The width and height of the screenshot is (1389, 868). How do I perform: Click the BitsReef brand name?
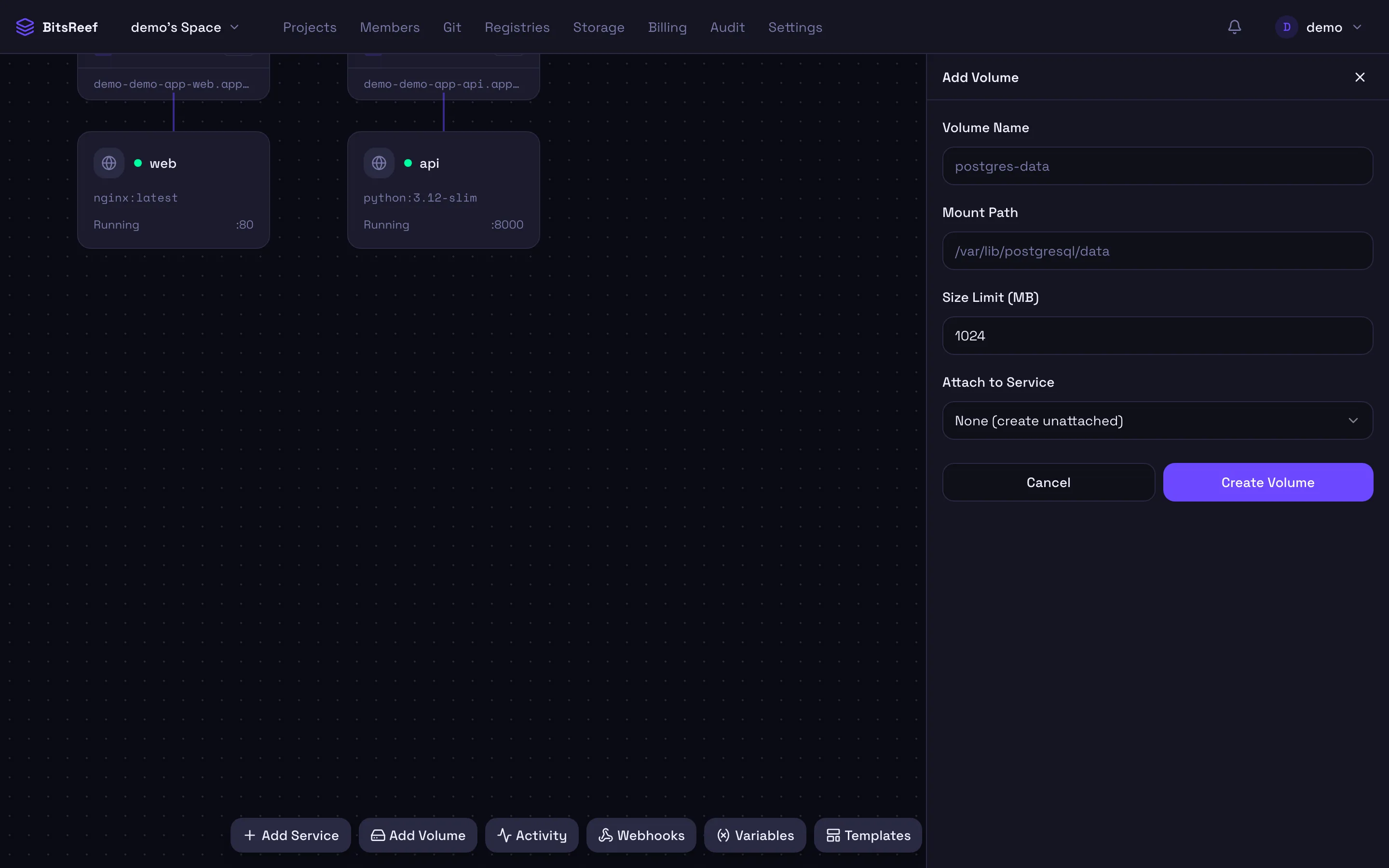click(x=70, y=27)
